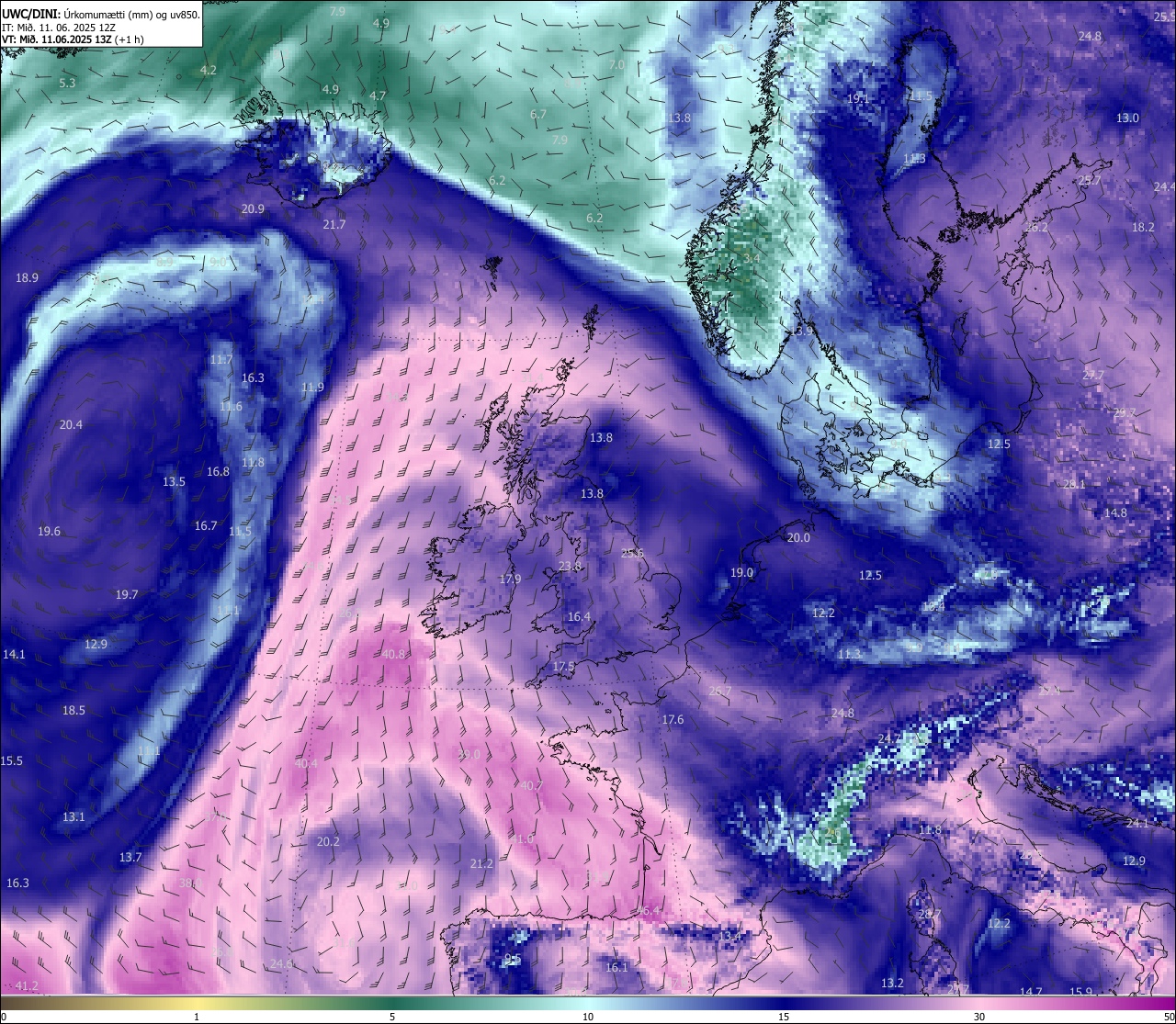Click the 14.8 value on the map
Screen dimensions: 1176x1024
tap(1115, 512)
